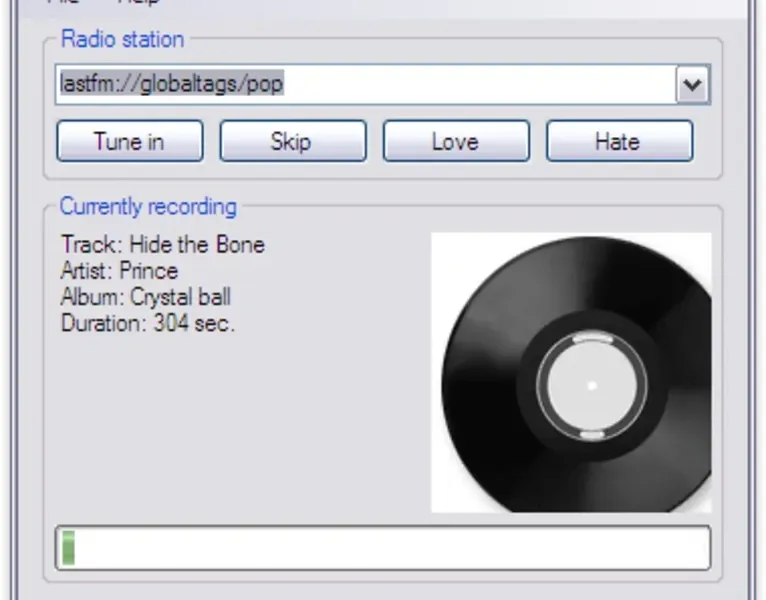Click the vinyl record album art
Image resolution: width=766 pixels, height=600 pixels.
[571, 372]
